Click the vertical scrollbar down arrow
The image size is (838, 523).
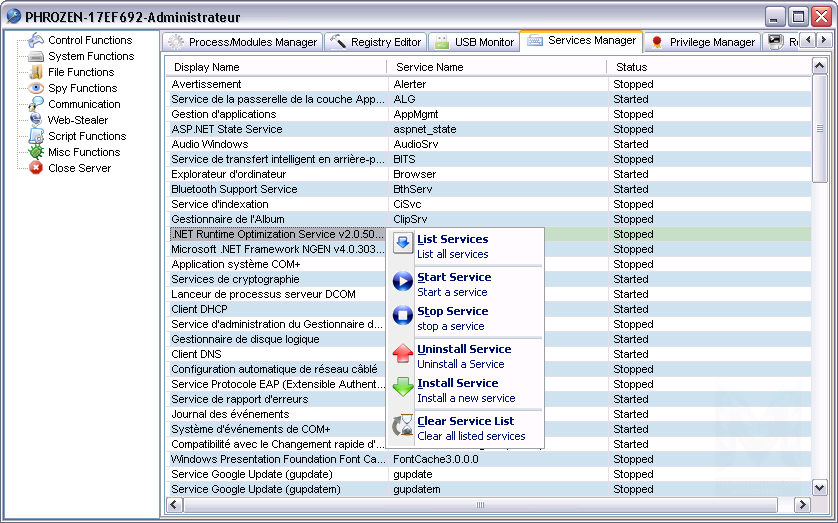coord(820,487)
